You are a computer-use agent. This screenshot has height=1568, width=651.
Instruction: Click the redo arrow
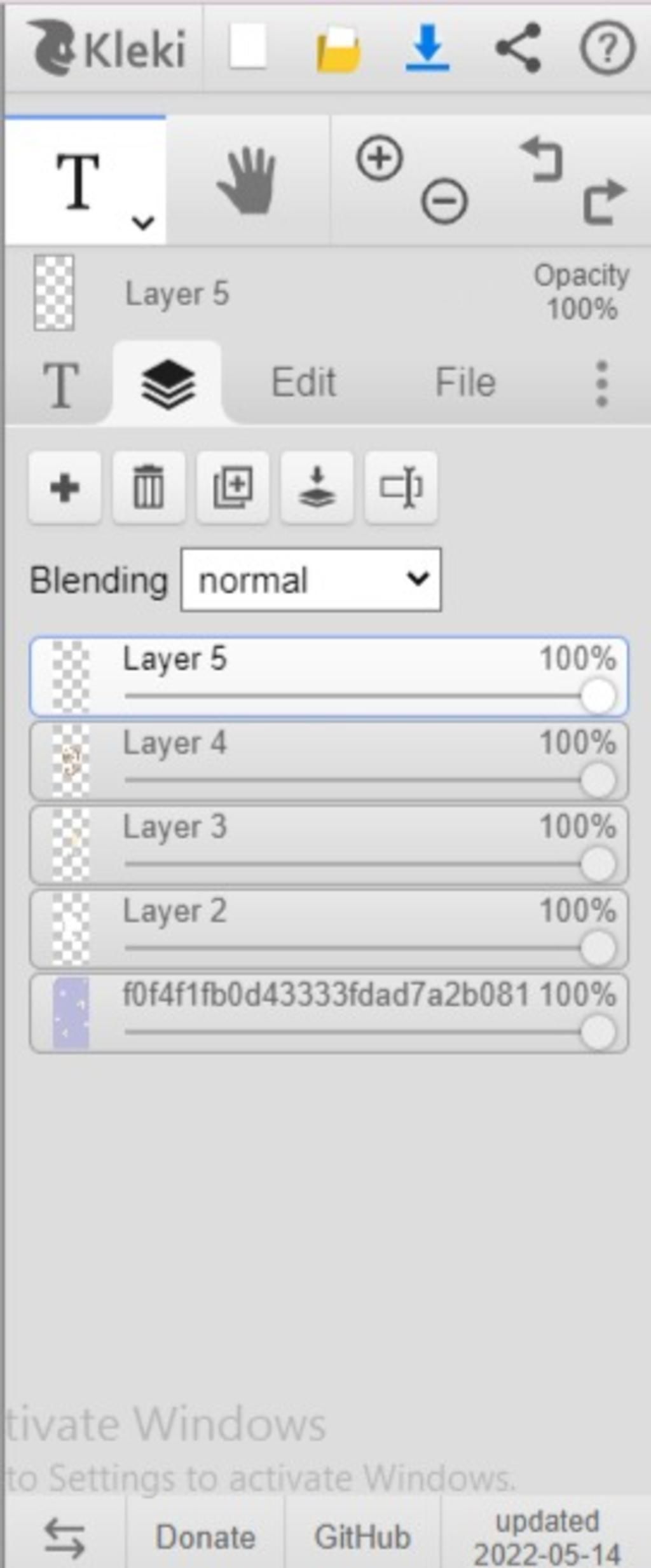(x=605, y=202)
